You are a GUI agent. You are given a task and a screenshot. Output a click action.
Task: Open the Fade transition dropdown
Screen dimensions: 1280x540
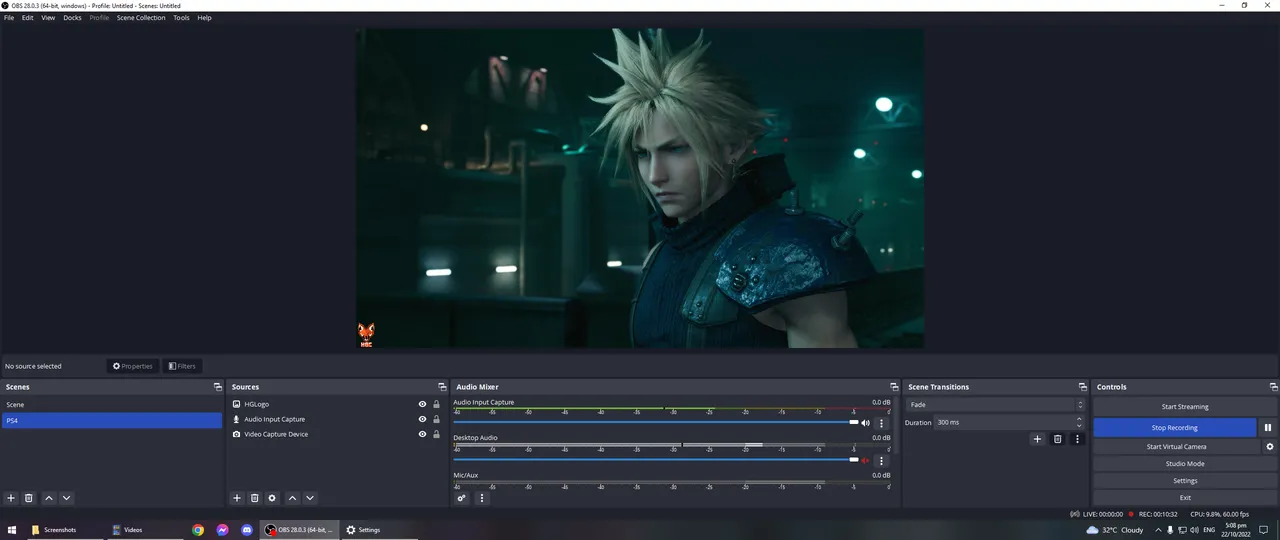pos(995,405)
